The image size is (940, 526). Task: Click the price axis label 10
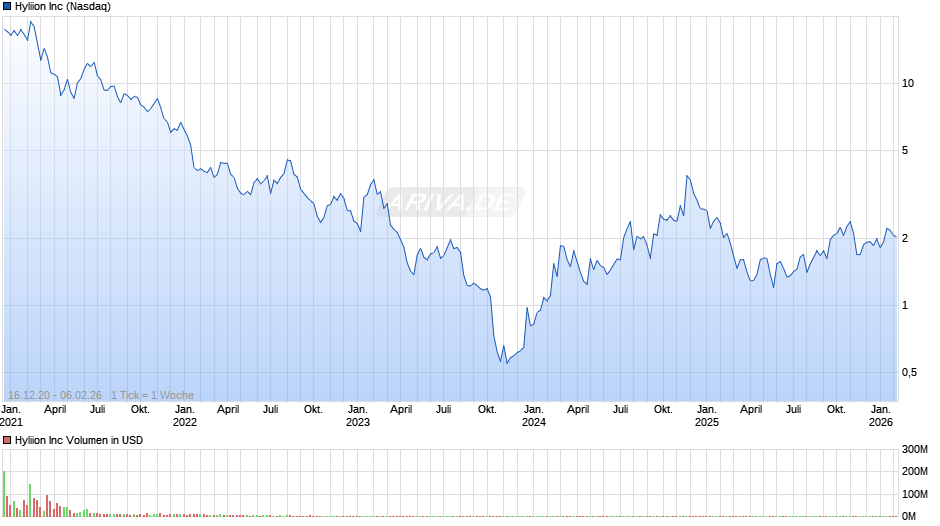(908, 83)
